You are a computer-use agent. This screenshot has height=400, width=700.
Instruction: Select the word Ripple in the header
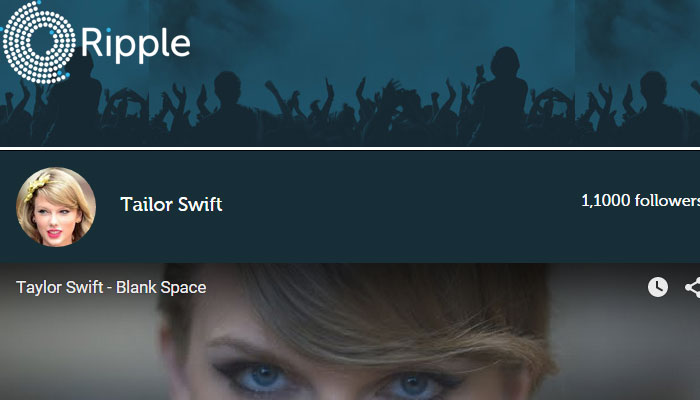(136, 44)
